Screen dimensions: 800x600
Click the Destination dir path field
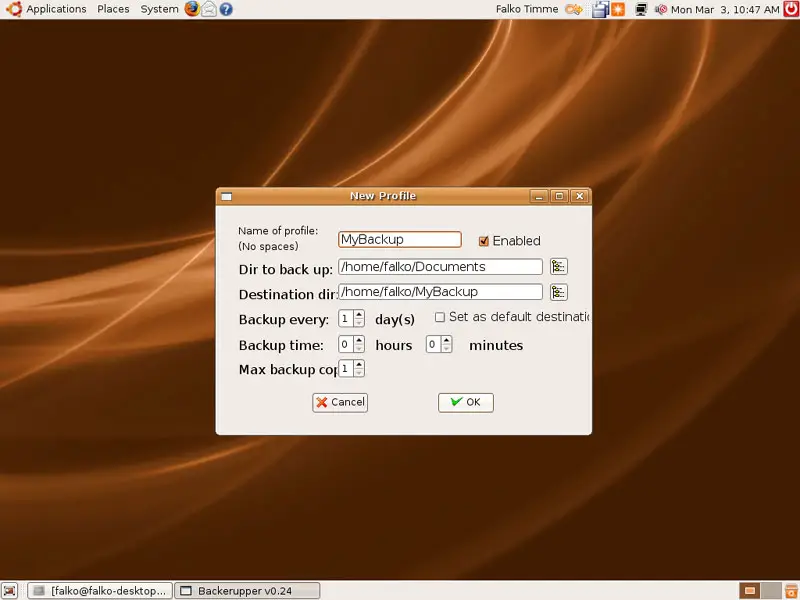click(440, 292)
